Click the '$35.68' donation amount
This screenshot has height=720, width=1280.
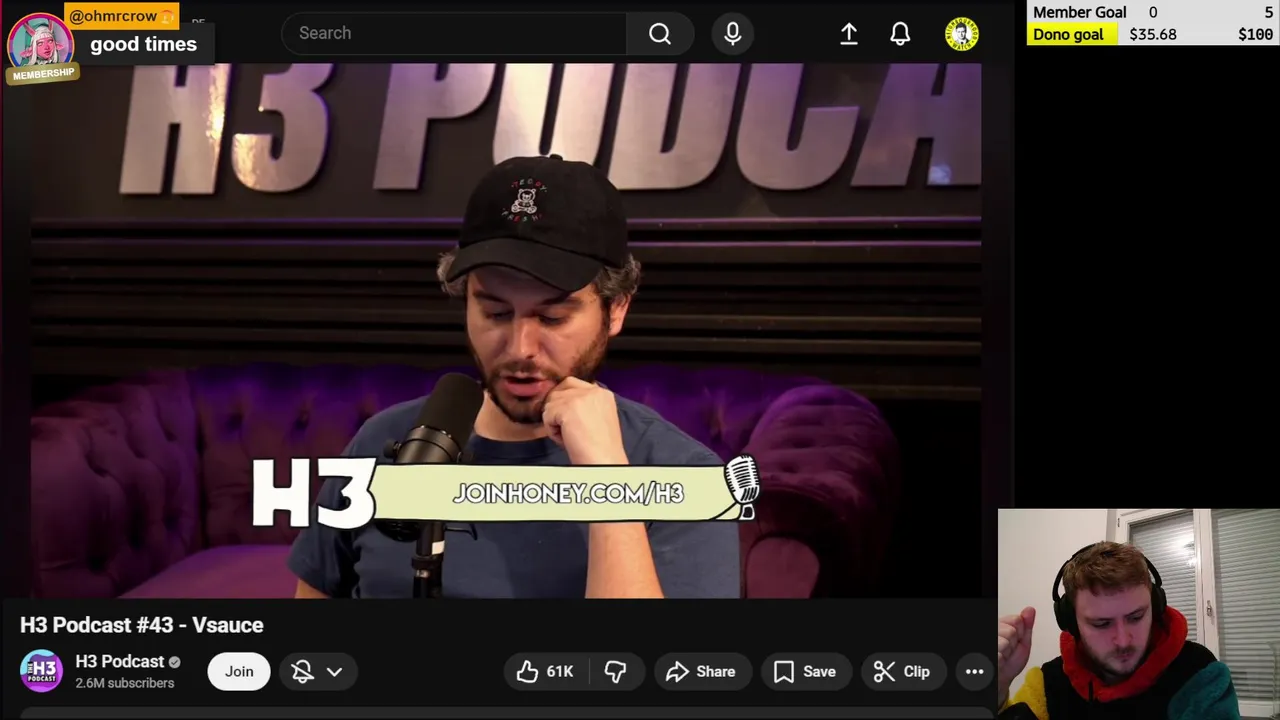coord(1153,34)
